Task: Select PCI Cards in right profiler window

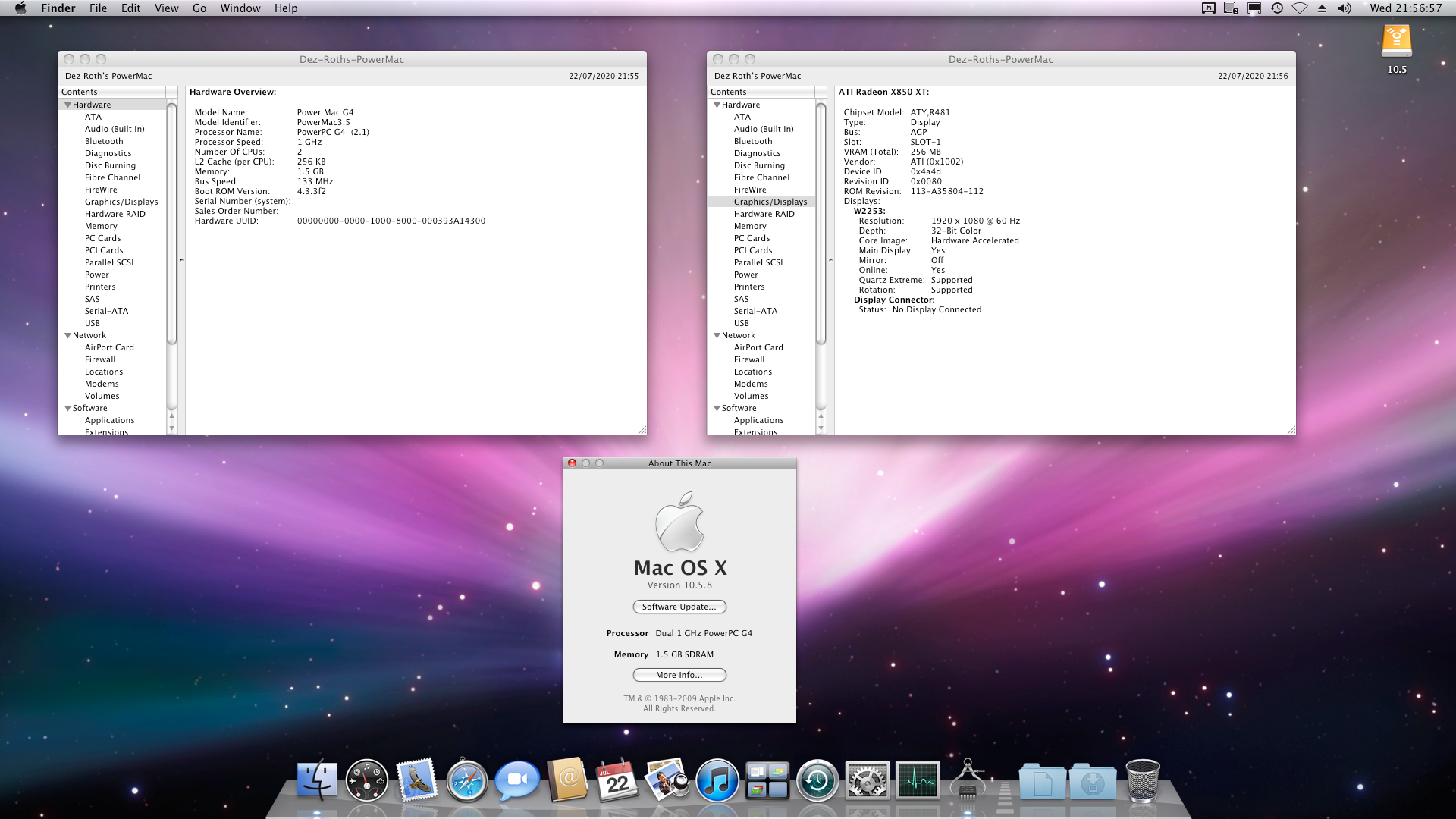Action: coord(753,250)
